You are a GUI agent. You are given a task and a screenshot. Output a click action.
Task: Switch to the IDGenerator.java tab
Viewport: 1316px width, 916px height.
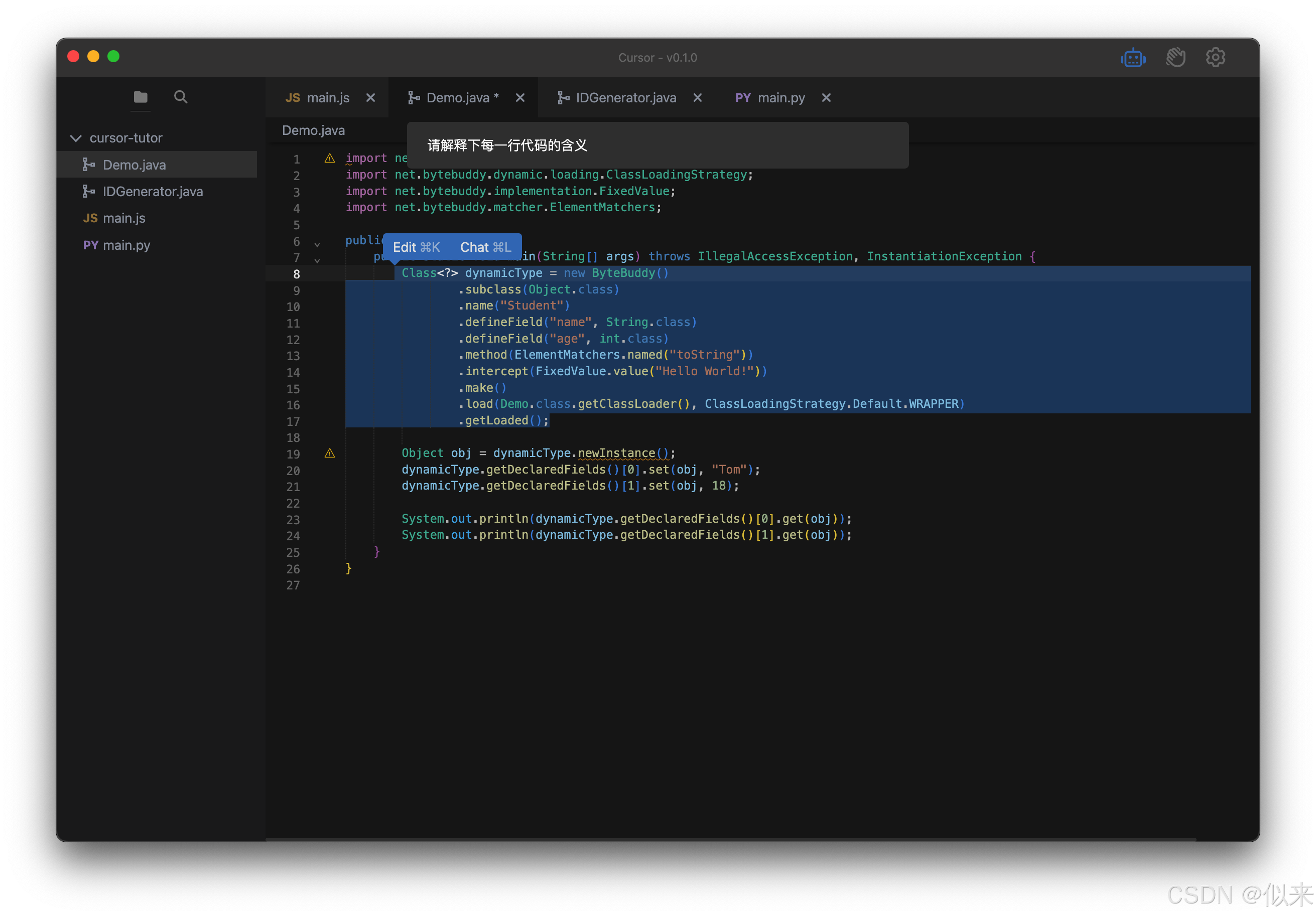(625, 98)
